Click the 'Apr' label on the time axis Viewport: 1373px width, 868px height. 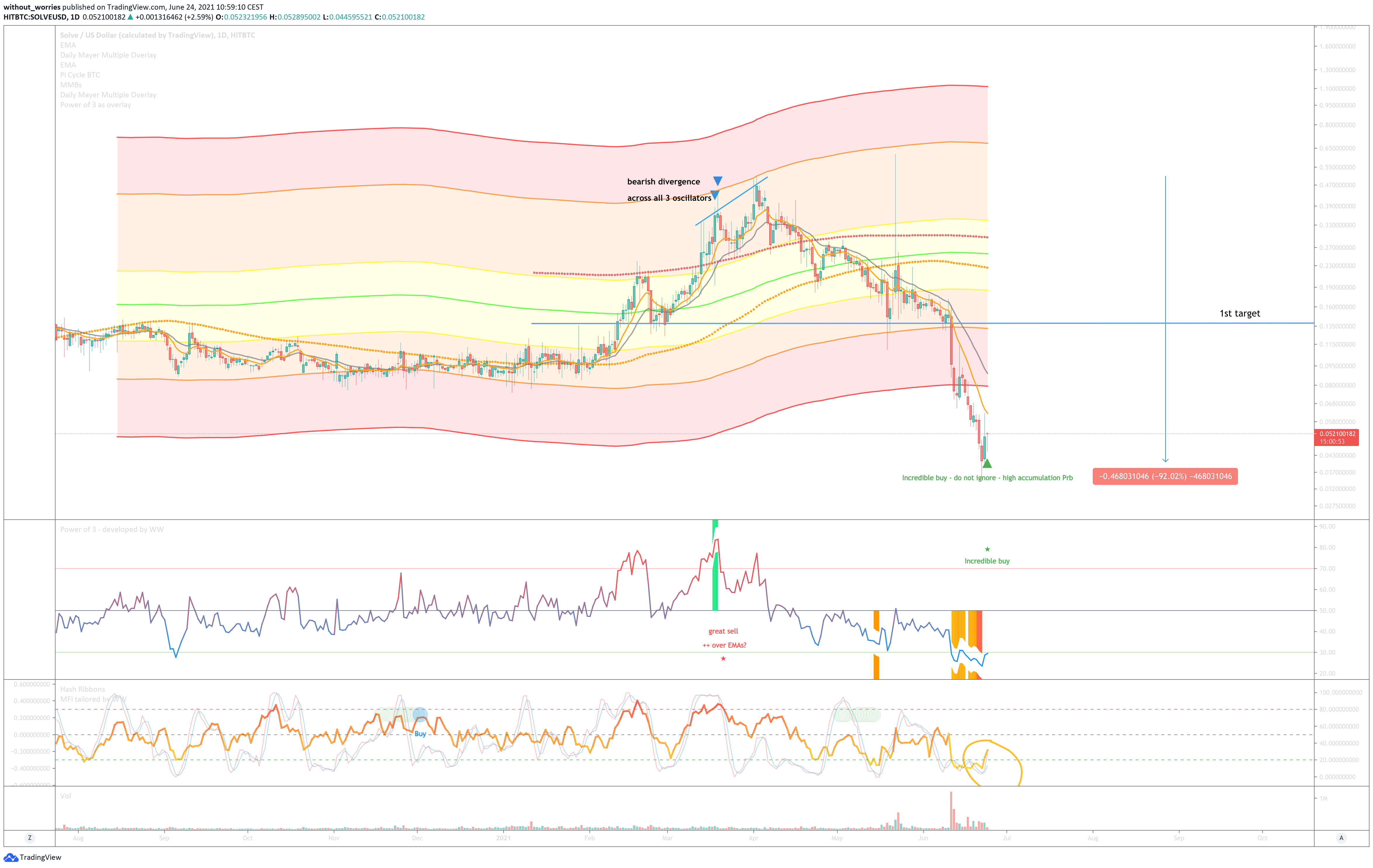click(x=753, y=838)
